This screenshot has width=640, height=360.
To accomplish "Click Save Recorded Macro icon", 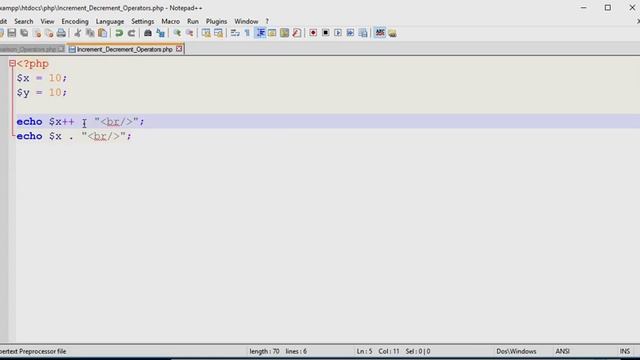I will (363, 33).
